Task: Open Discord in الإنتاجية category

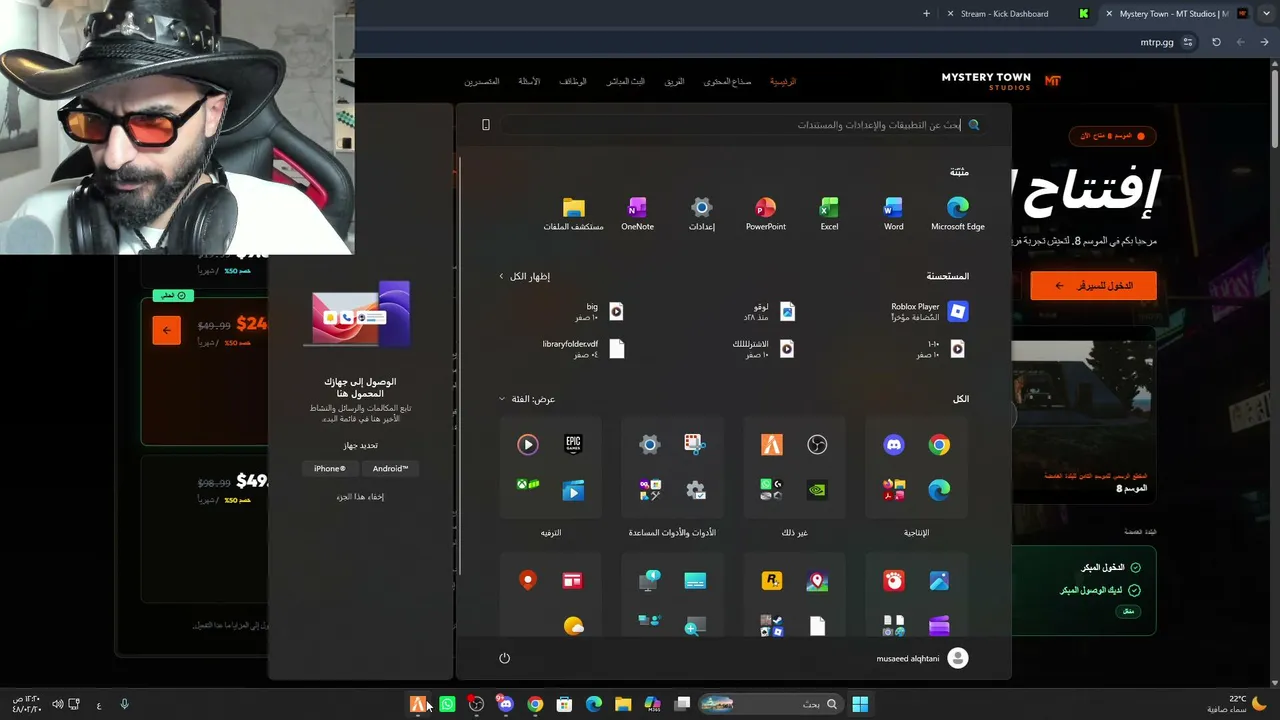Action: (x=894, y=445)
